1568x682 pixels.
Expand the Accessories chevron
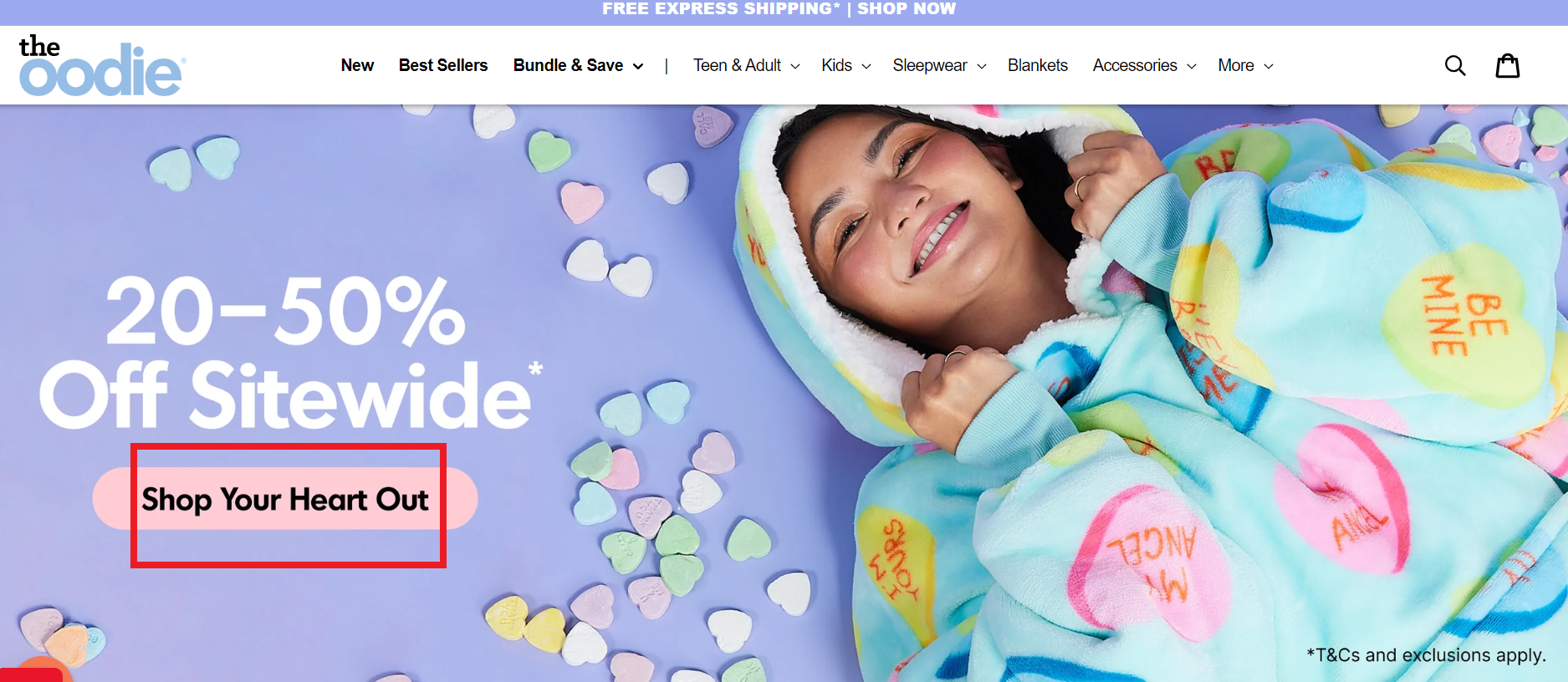(x=1192, y=66)
